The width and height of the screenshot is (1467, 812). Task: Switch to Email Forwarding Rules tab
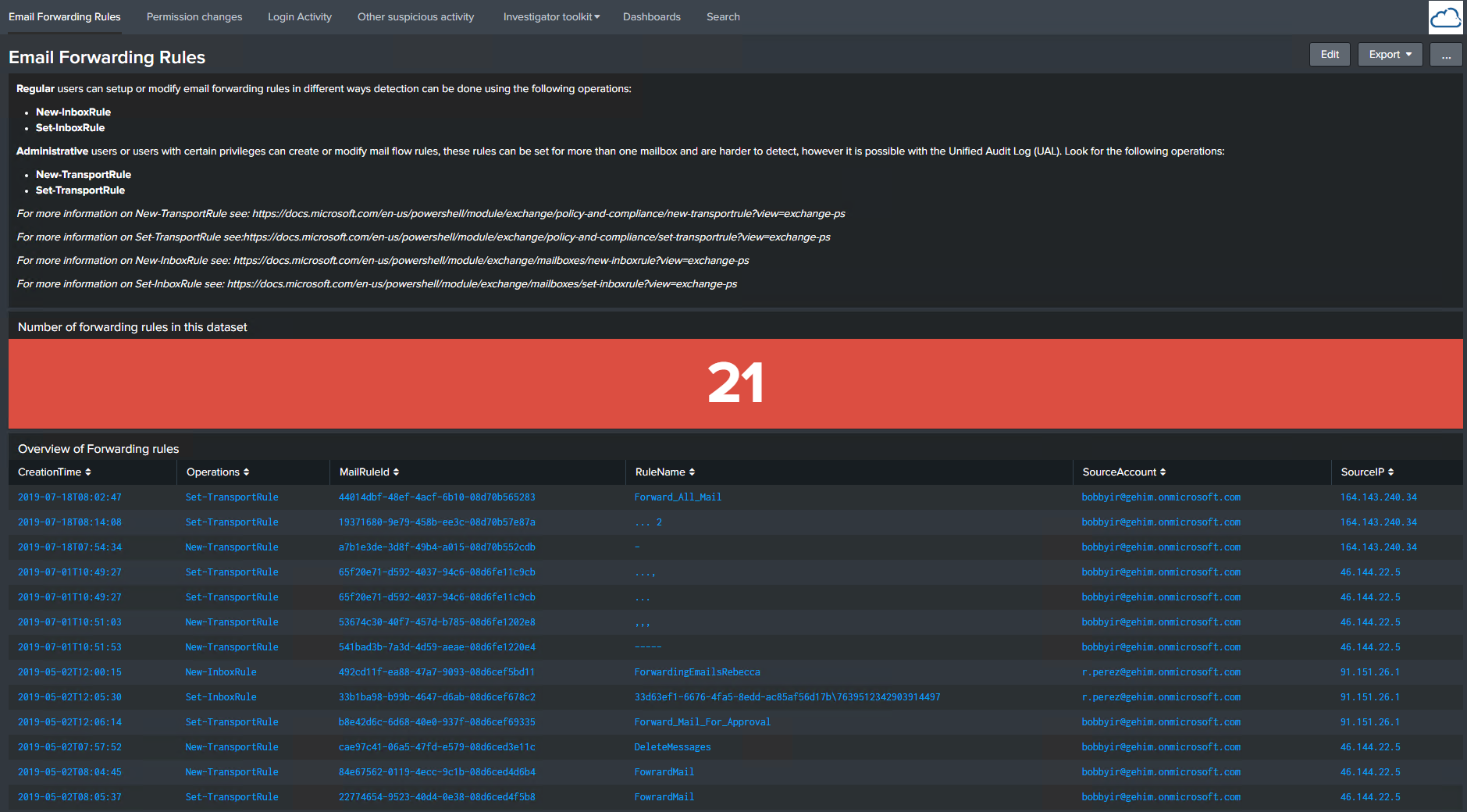(x=65, y=16)
